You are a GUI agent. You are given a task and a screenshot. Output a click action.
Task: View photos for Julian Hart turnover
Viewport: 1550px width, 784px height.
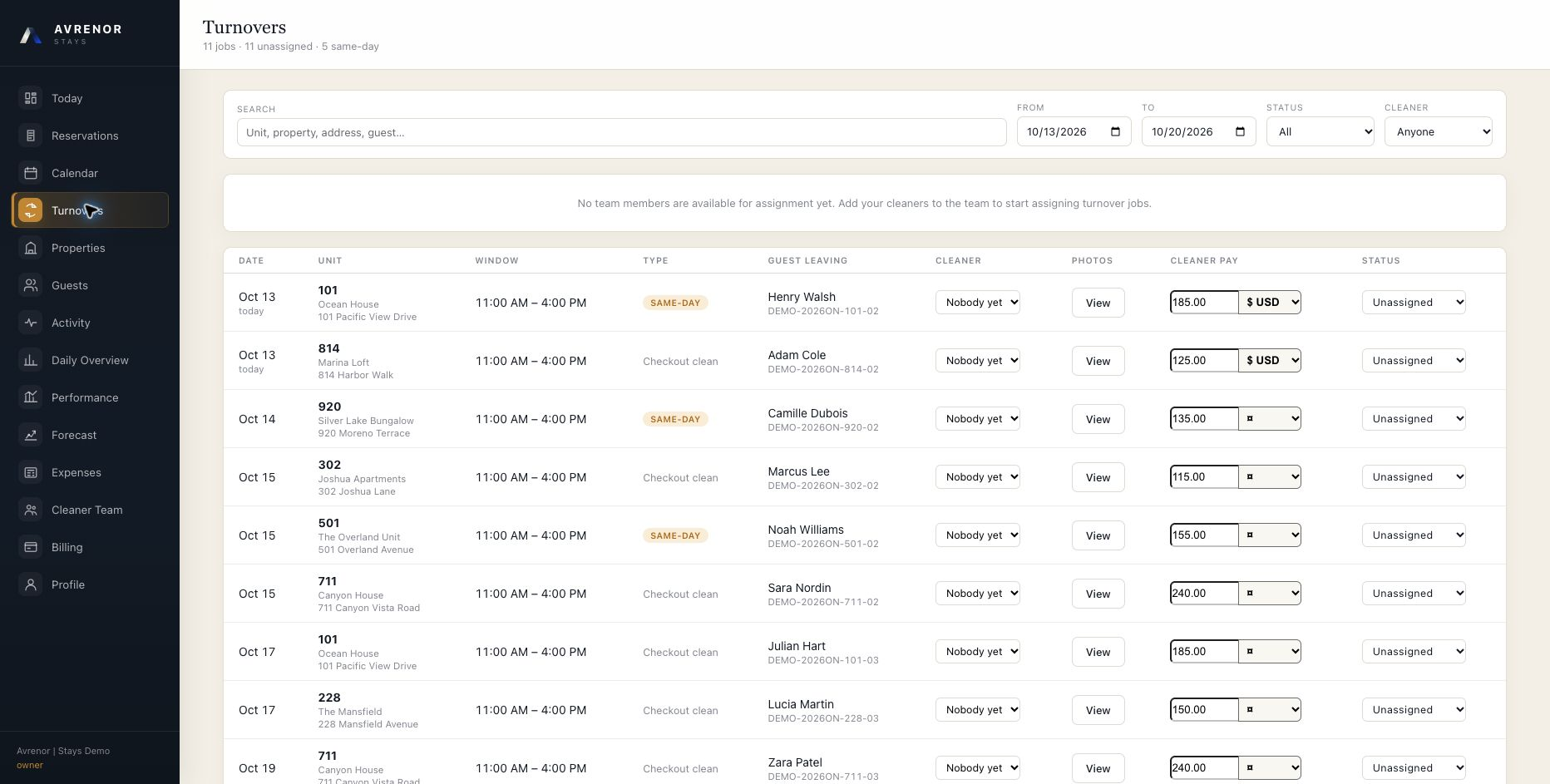pyautogui.click(x=1098, y=652)
